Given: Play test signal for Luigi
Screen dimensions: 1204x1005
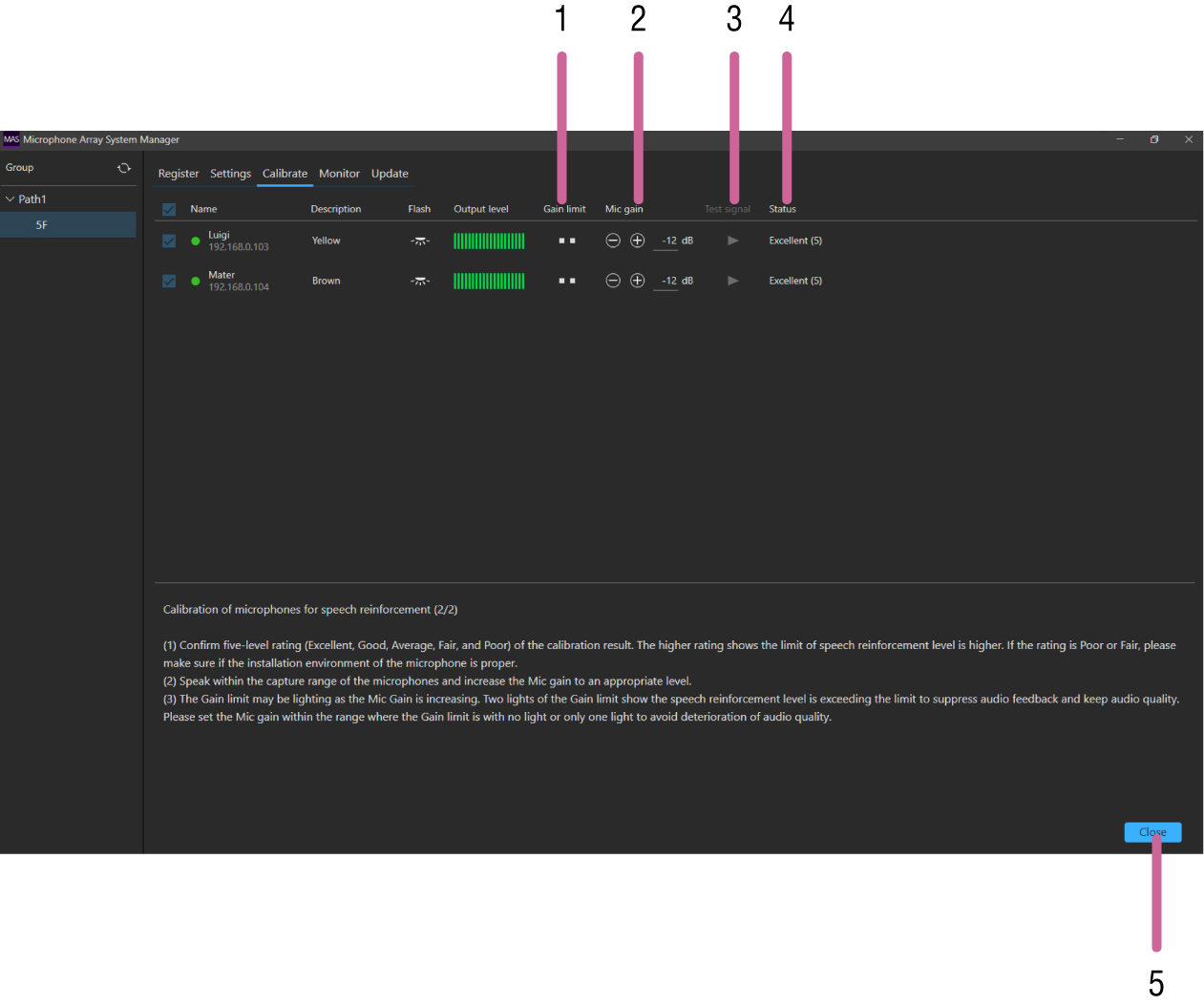Looking at the screenshot, I should (x=732, y=241).
